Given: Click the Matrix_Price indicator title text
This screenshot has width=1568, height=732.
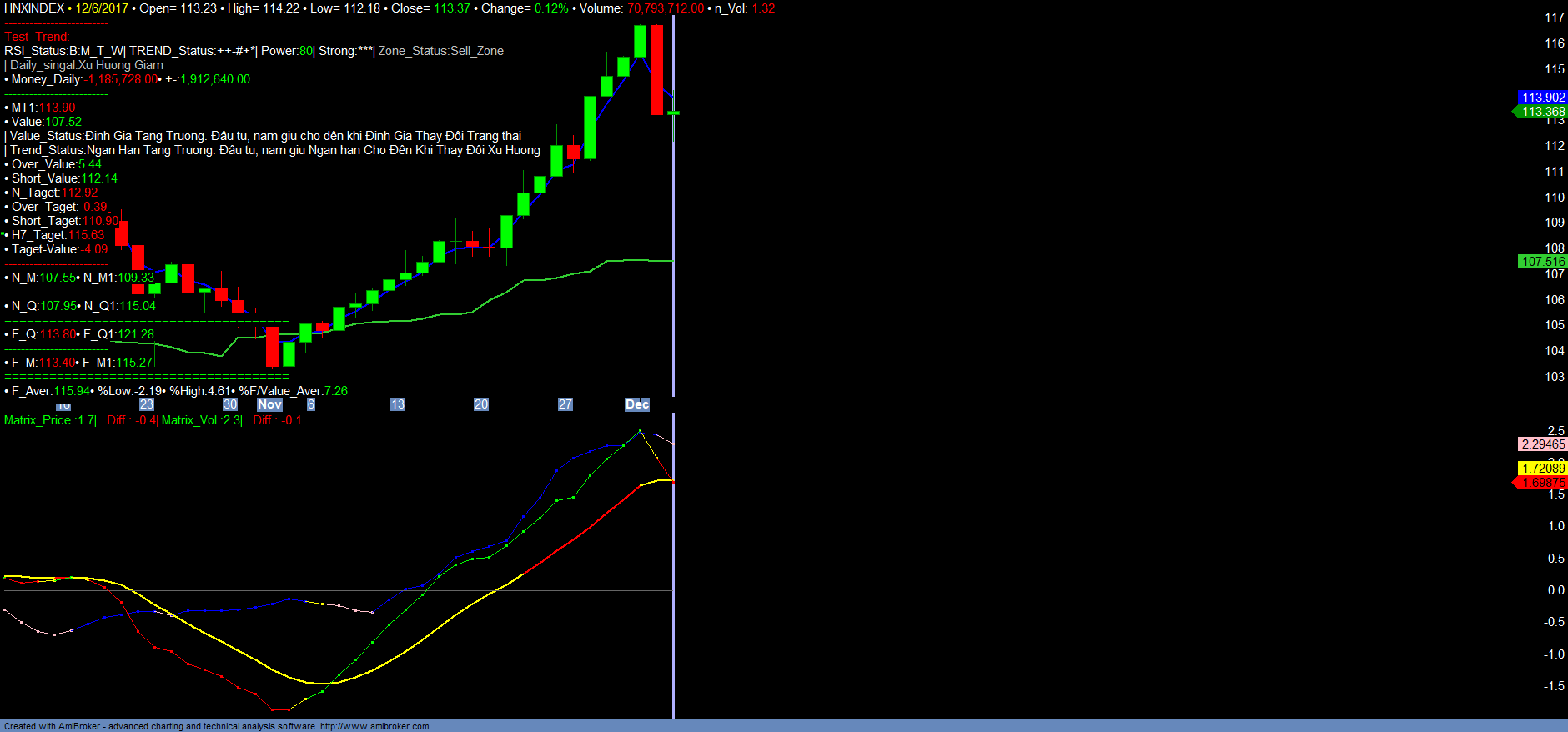Looking at the screenshot, I should pos(38,420).
